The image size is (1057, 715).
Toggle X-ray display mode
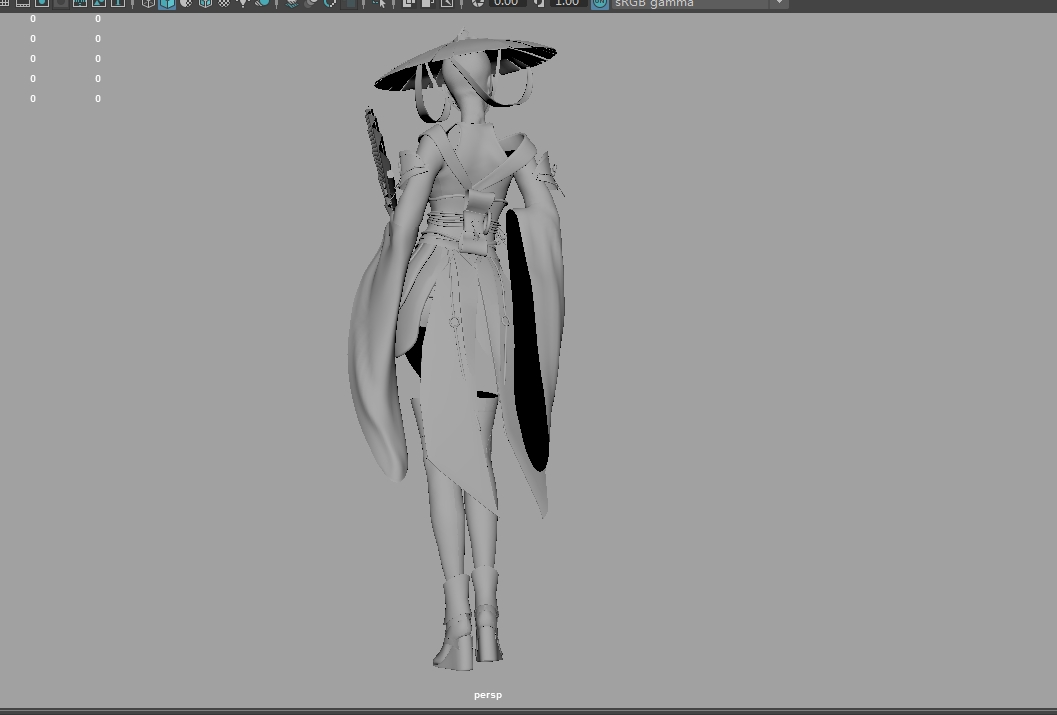(x=409, y=4)
